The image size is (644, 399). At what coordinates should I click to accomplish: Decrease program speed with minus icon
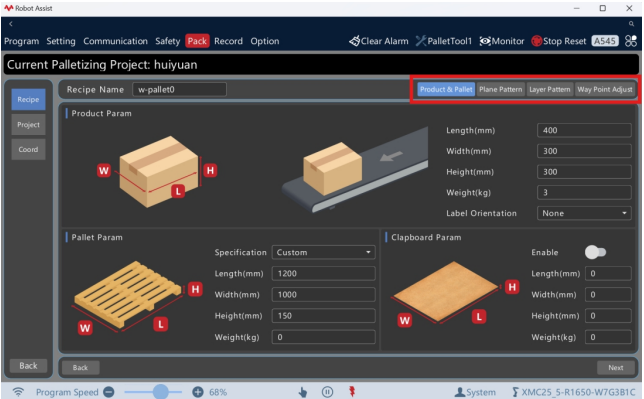coord(109,392)
